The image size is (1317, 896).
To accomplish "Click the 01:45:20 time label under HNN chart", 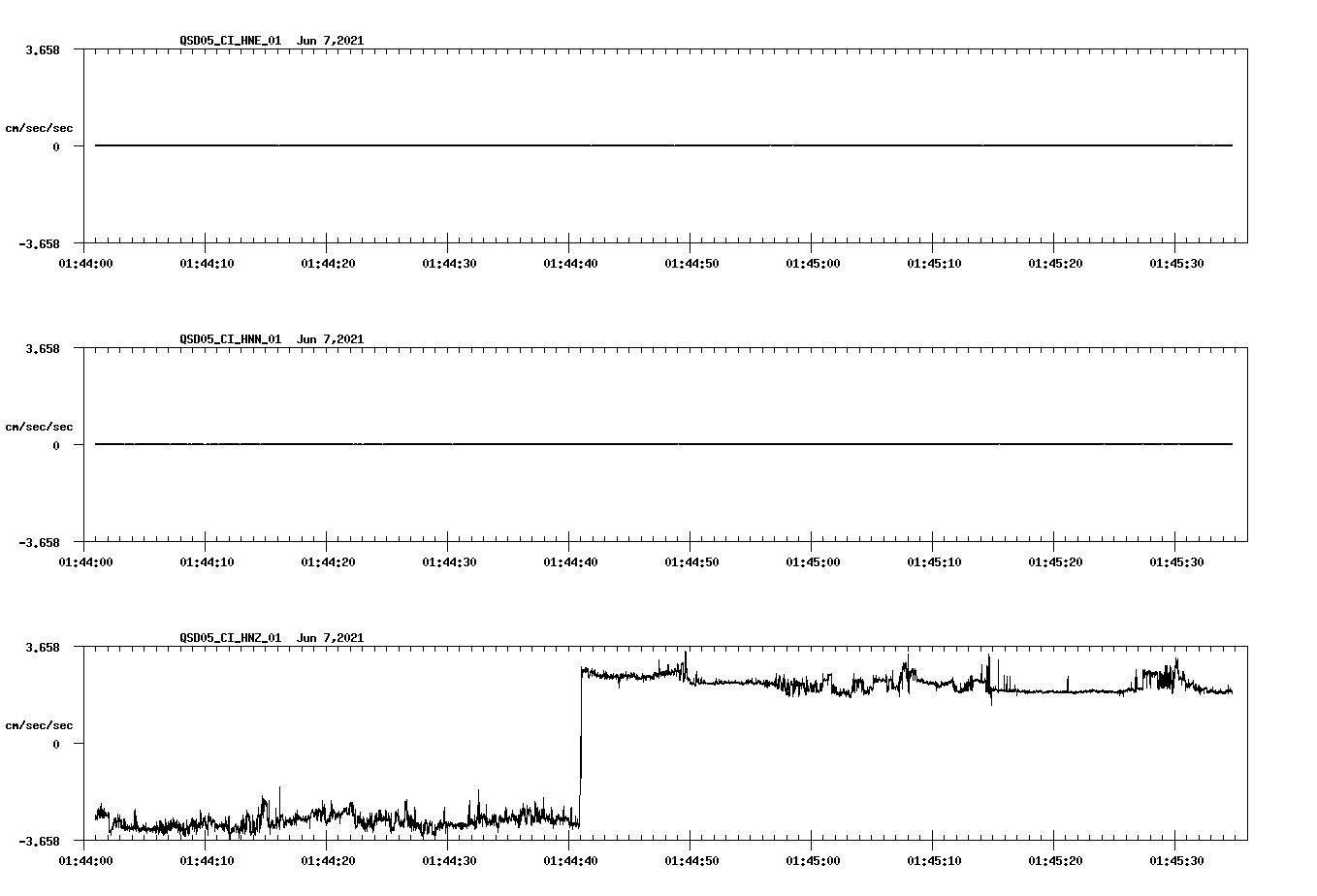I will tap(1055, 561).
